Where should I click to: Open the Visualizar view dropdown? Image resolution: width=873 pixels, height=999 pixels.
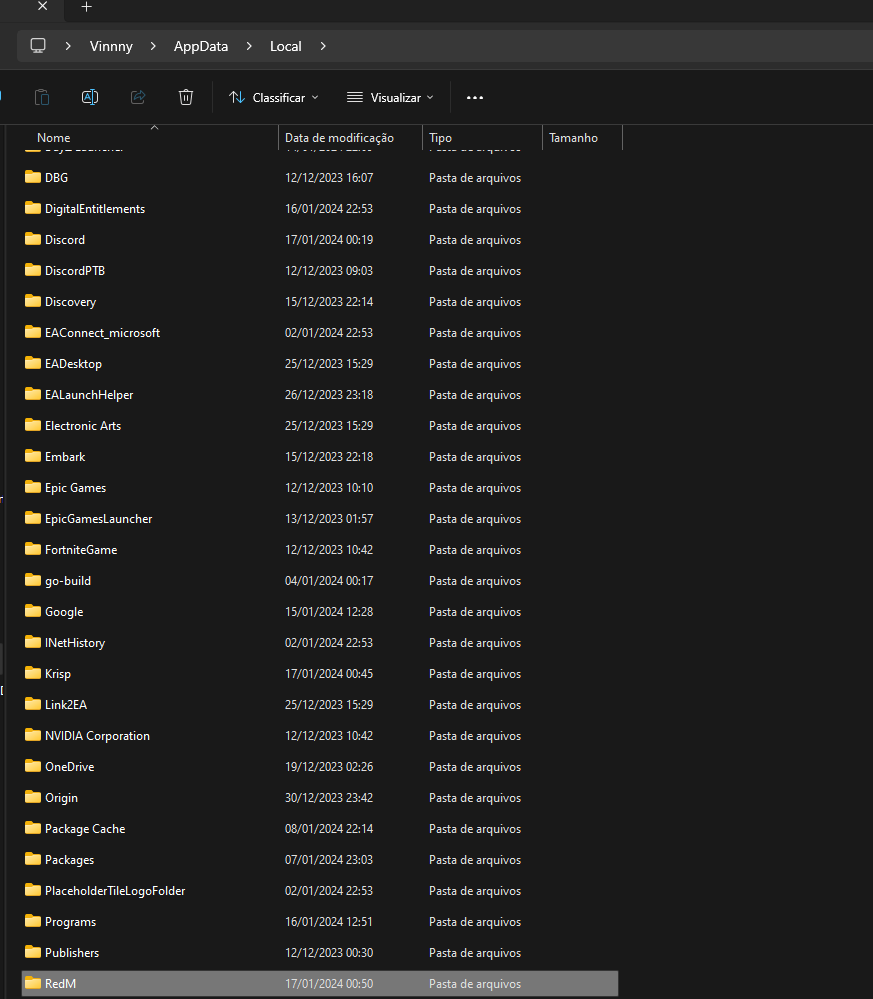pyautogui.click(x=390, y=97)
